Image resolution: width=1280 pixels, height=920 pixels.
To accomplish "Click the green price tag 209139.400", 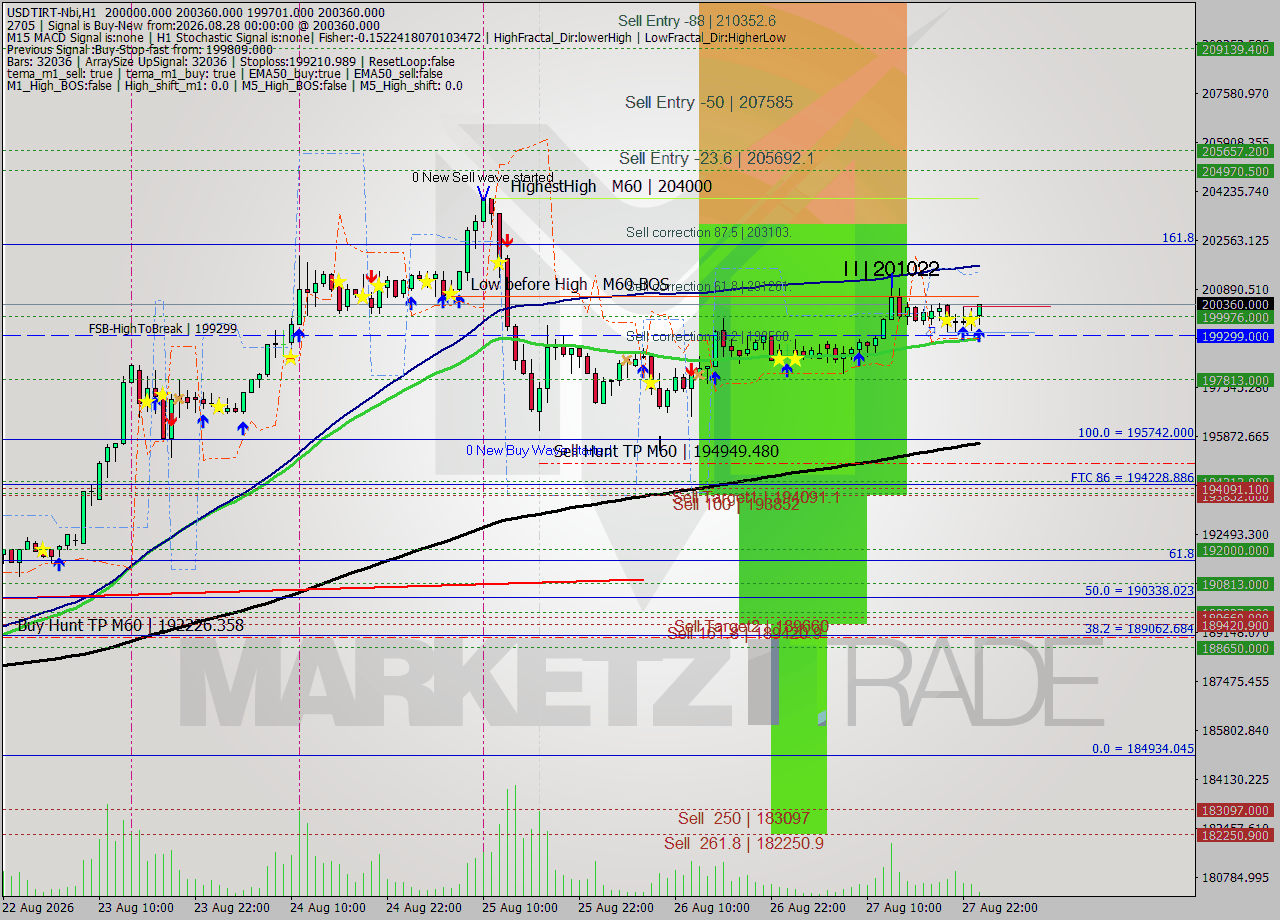I will click(x=1237, y=48).
